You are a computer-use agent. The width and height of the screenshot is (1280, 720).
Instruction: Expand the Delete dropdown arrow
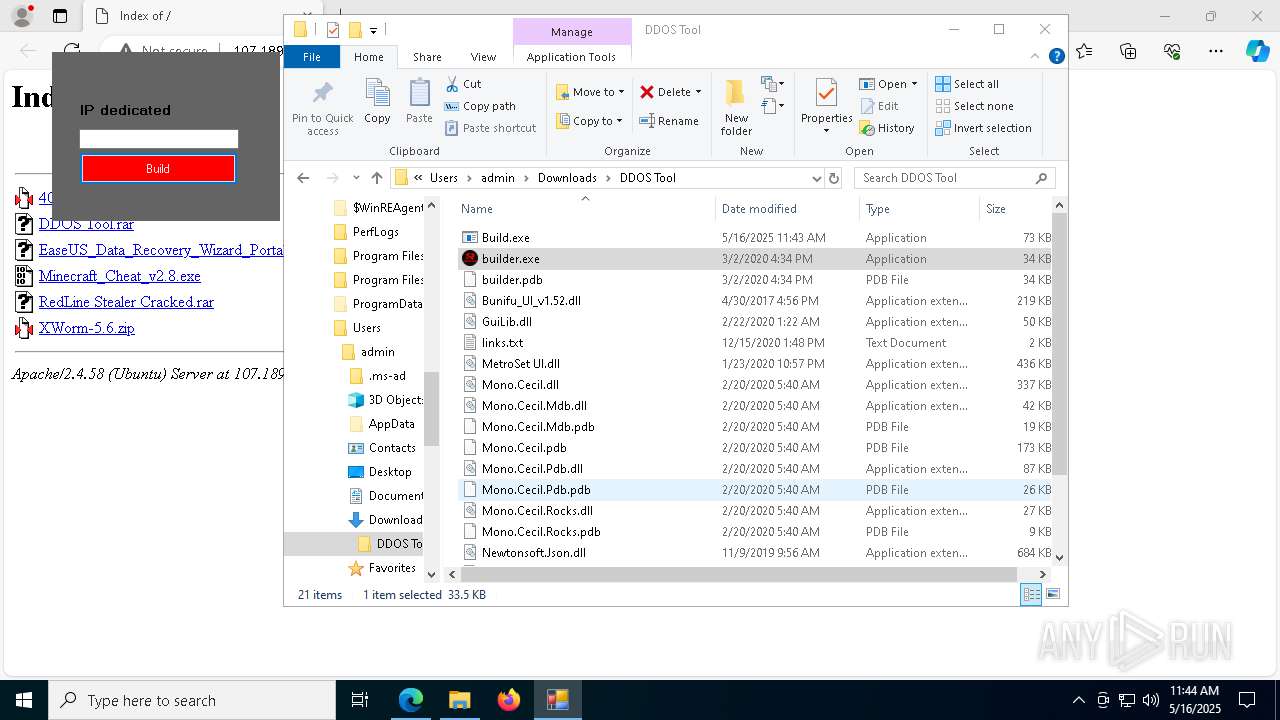click(698, 92)
